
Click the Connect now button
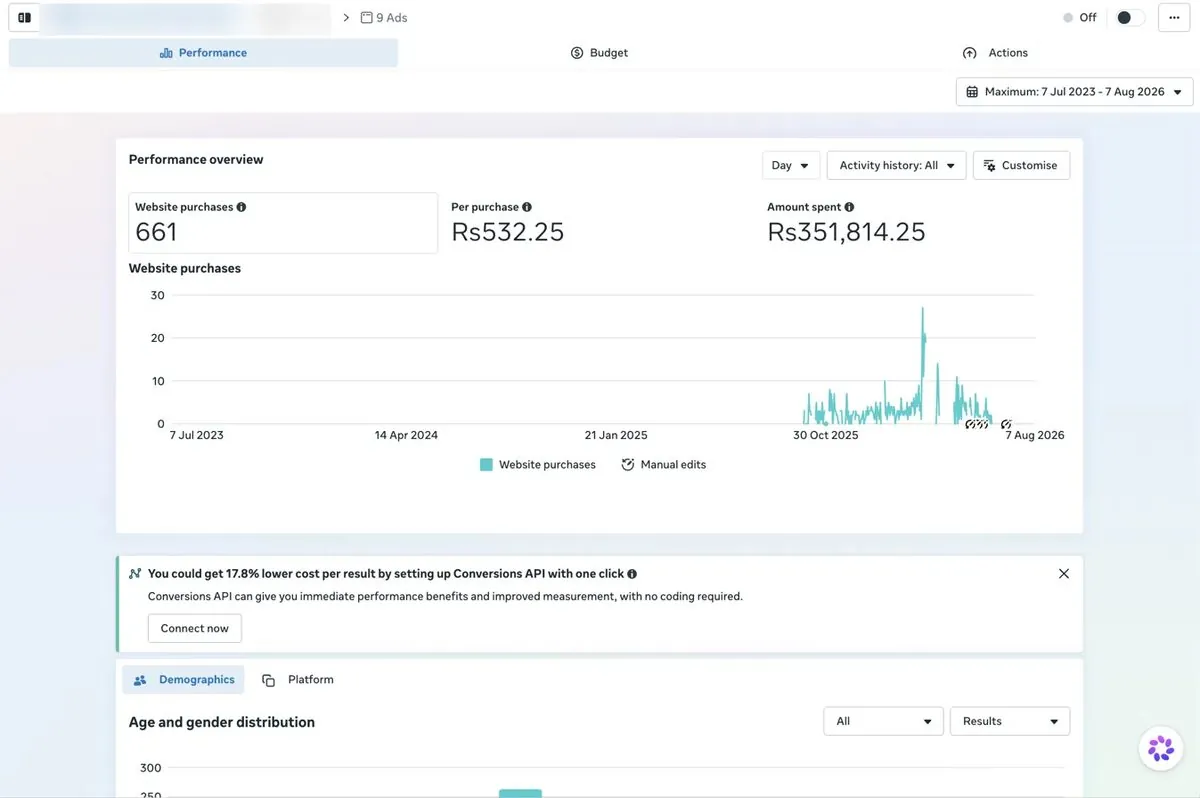(x=195, y=628)
